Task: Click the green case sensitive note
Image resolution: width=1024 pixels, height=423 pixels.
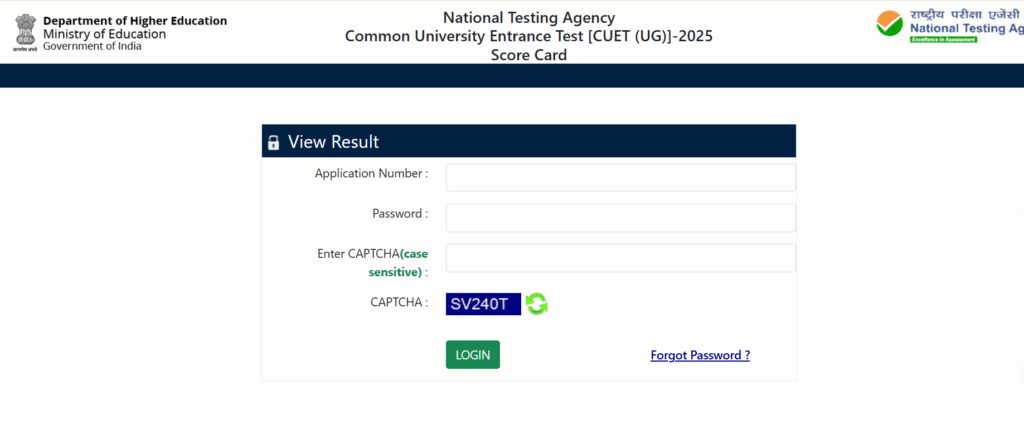Action: (x=398, y=263)
